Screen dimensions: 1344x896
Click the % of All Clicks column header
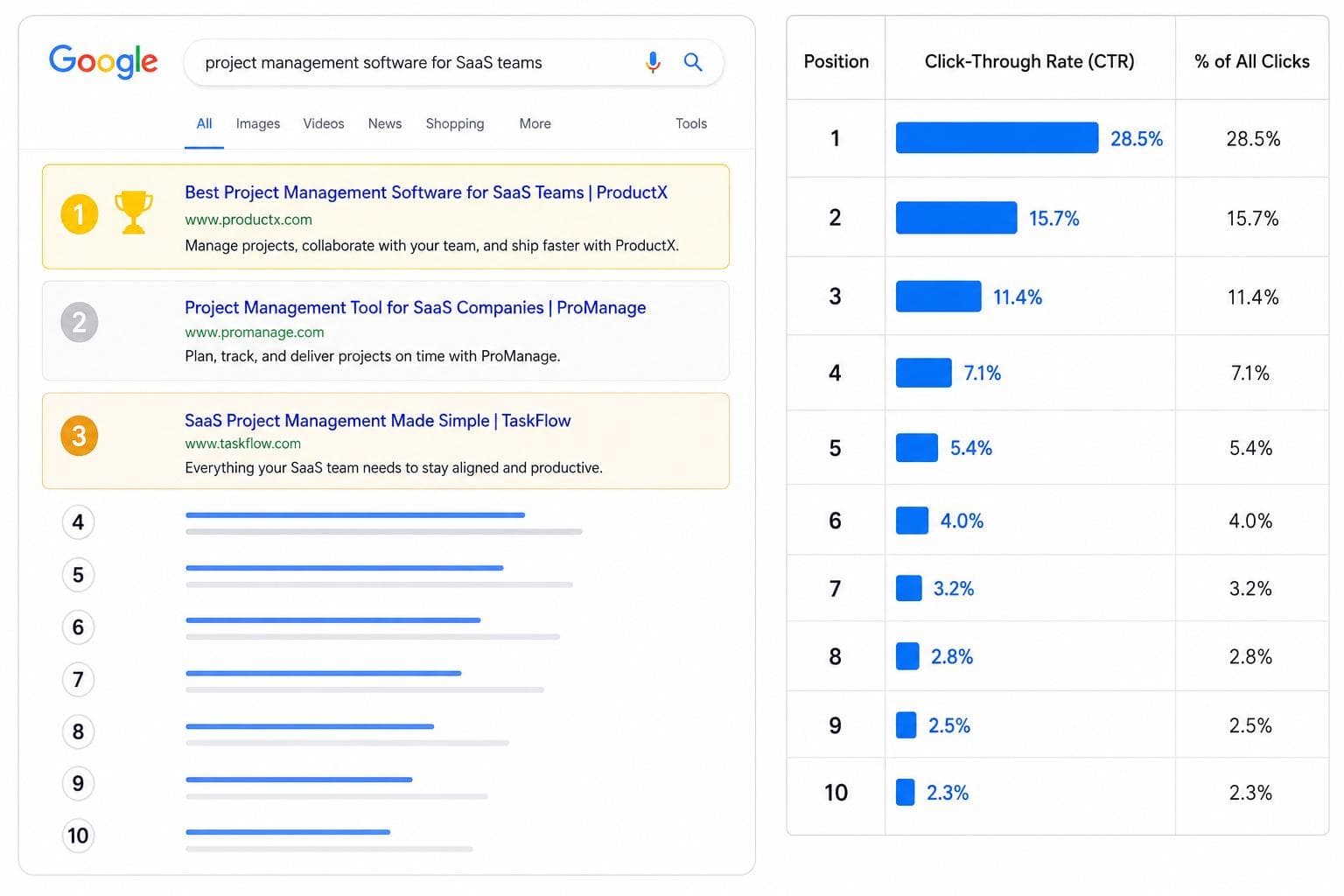point(1252,61)
